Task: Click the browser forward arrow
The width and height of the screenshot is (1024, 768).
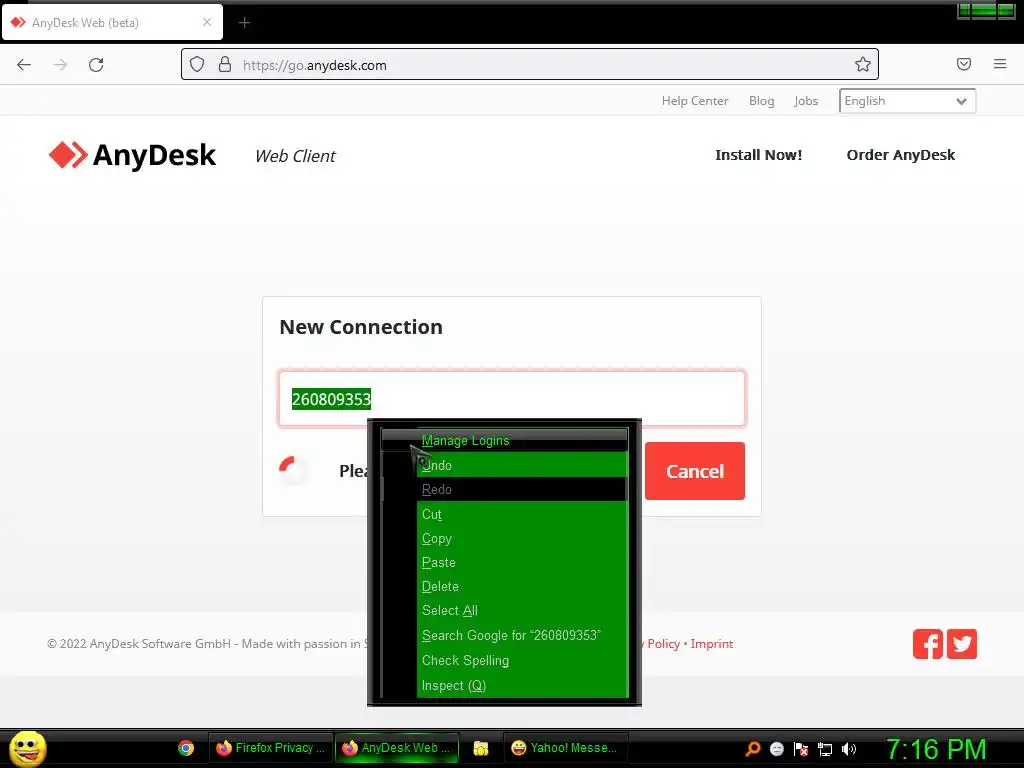Action: [x=60, y=65]
